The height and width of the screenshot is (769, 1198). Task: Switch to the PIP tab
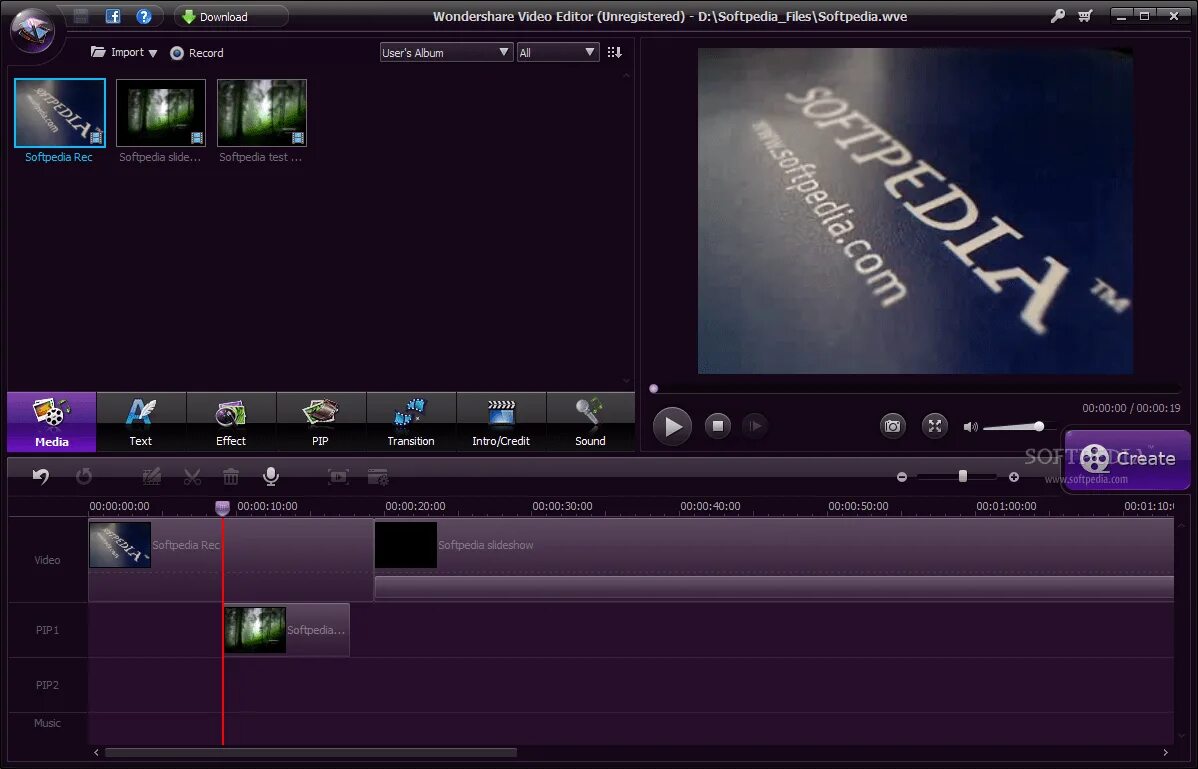click(320, 422)
